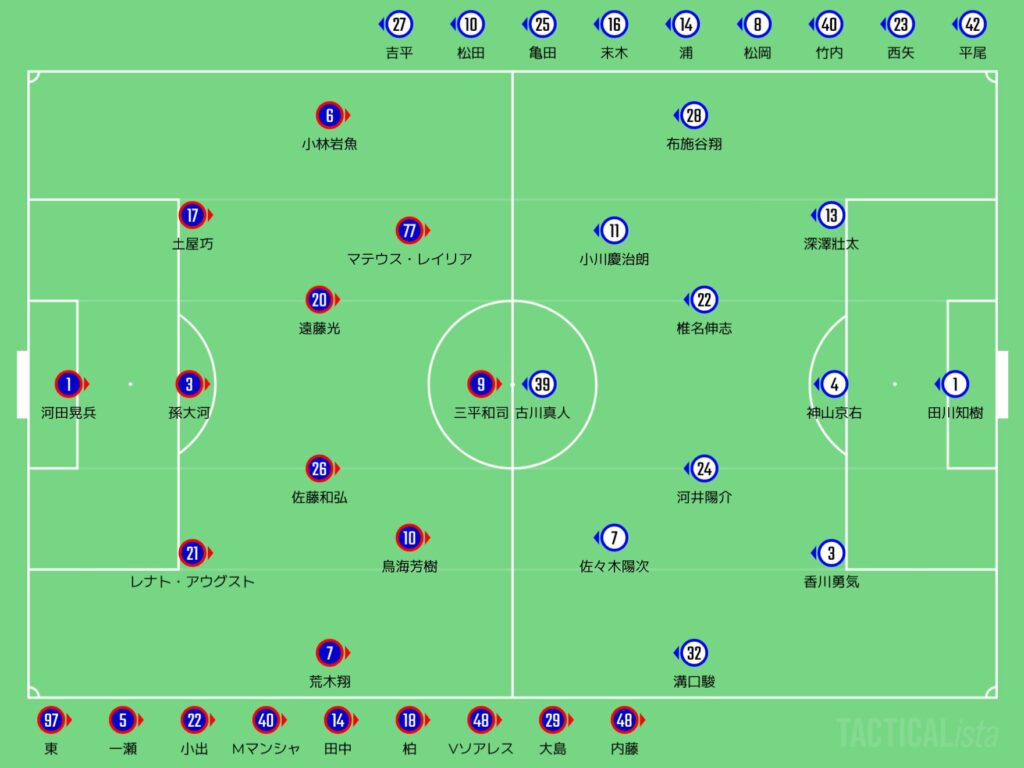This screenshot has height=768, width=1024.
Task: Select substitute 27 吉平 marker
Action: tap(399, 25)
